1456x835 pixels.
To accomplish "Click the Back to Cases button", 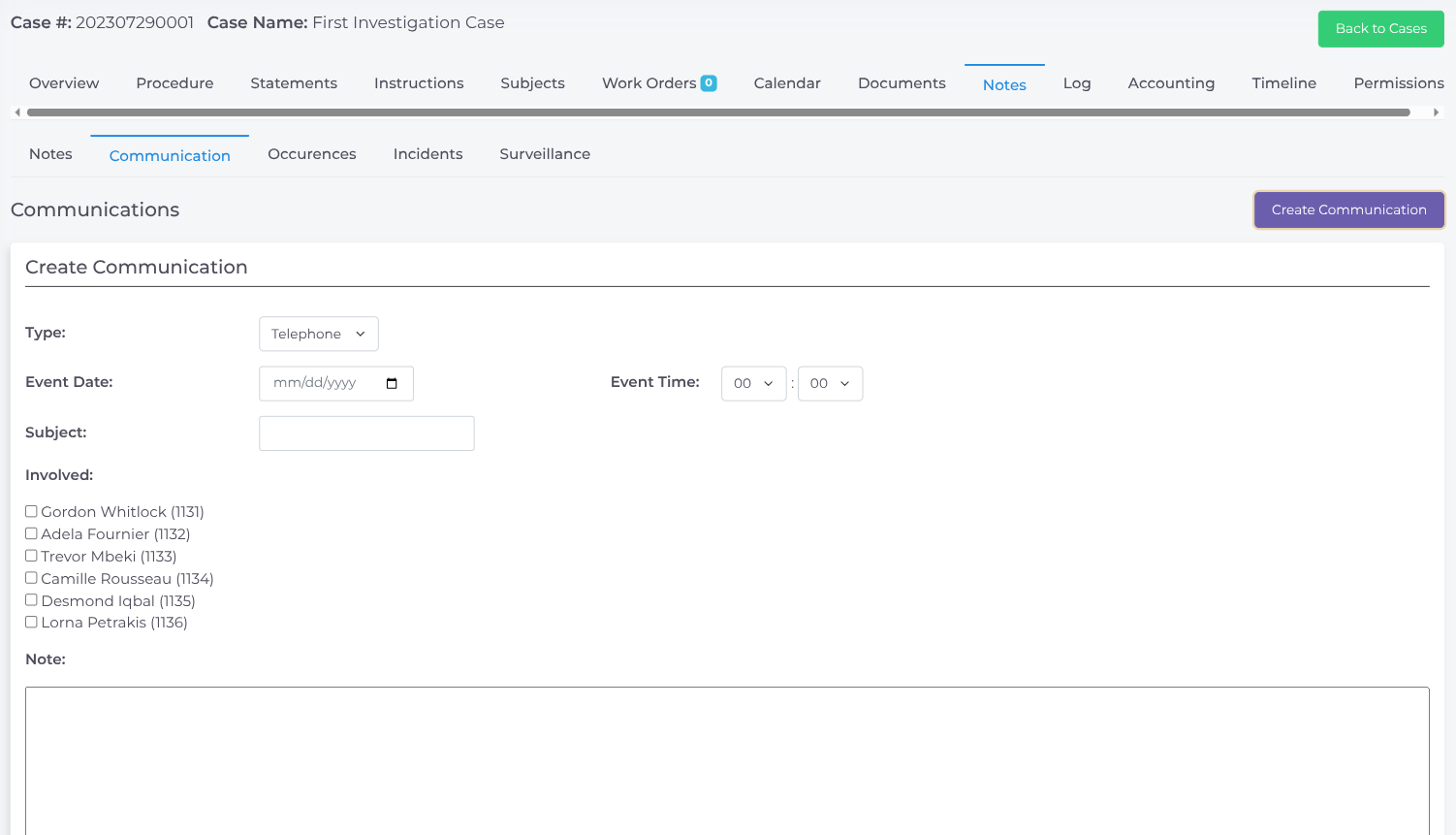I will coord(1380,28).
